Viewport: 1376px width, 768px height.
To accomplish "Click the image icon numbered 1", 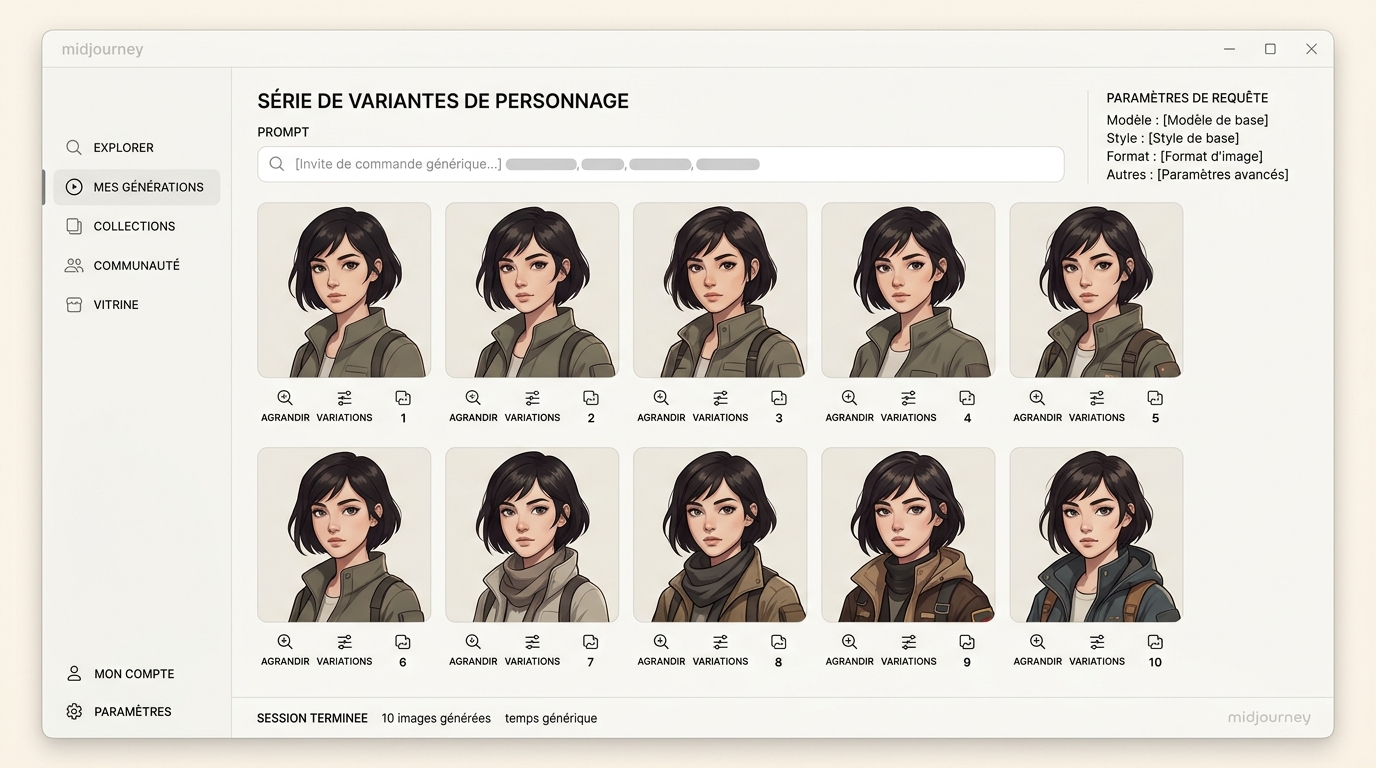I will coord(403,398).
